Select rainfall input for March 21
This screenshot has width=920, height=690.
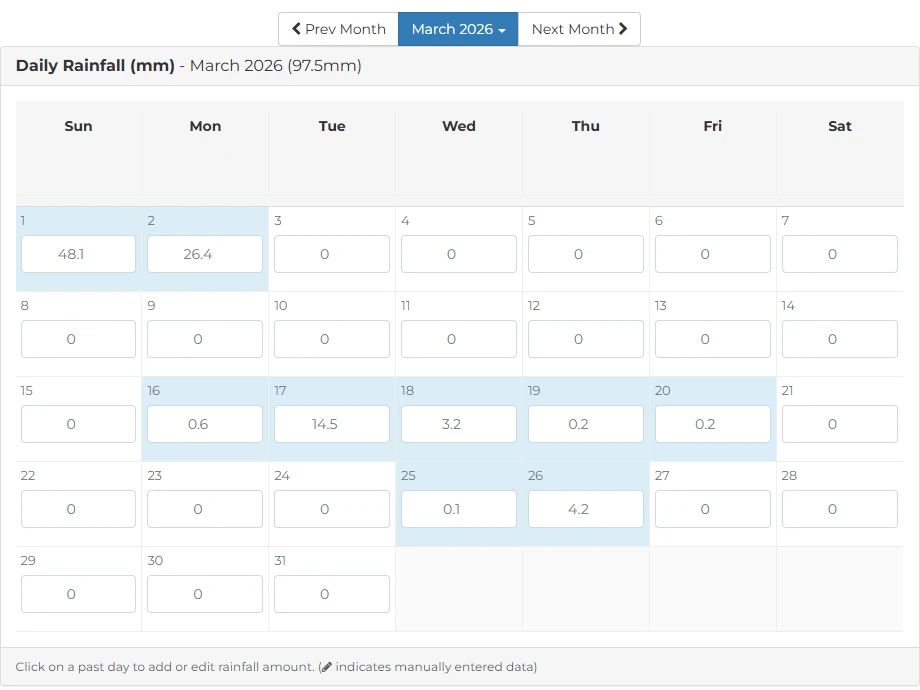(x=840, y=424)
